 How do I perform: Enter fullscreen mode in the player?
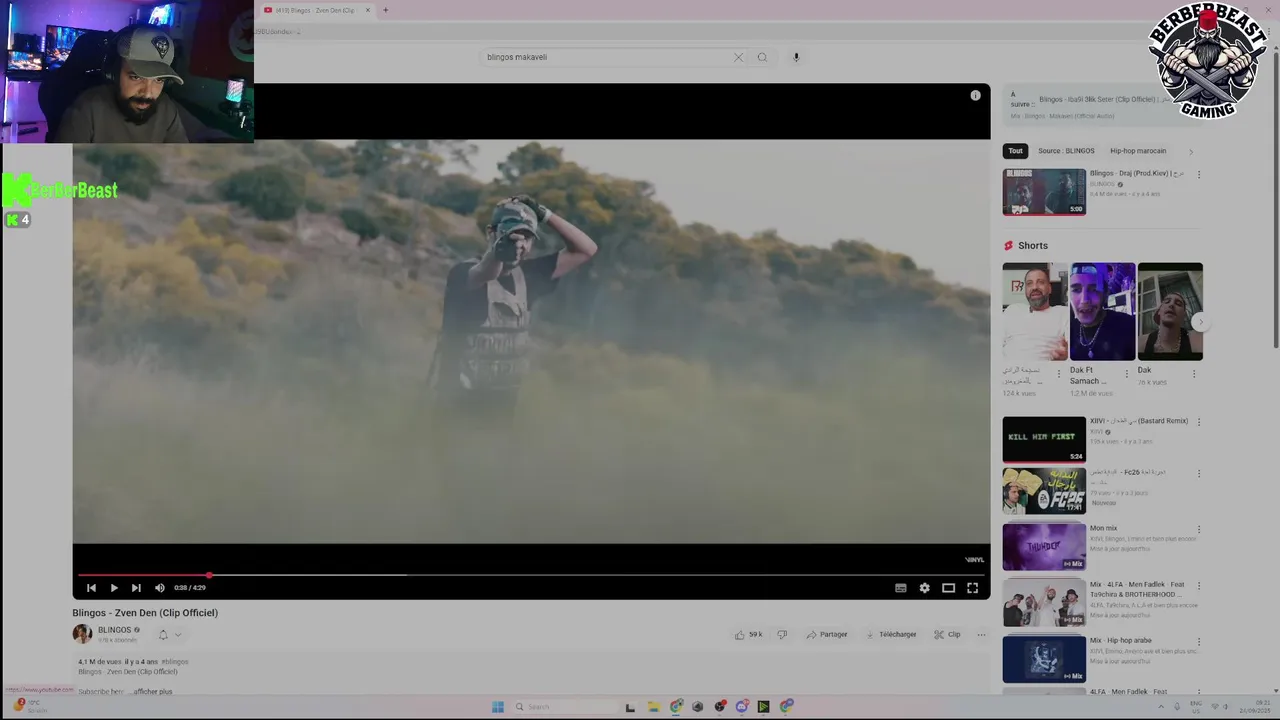(x=972, y=588)
